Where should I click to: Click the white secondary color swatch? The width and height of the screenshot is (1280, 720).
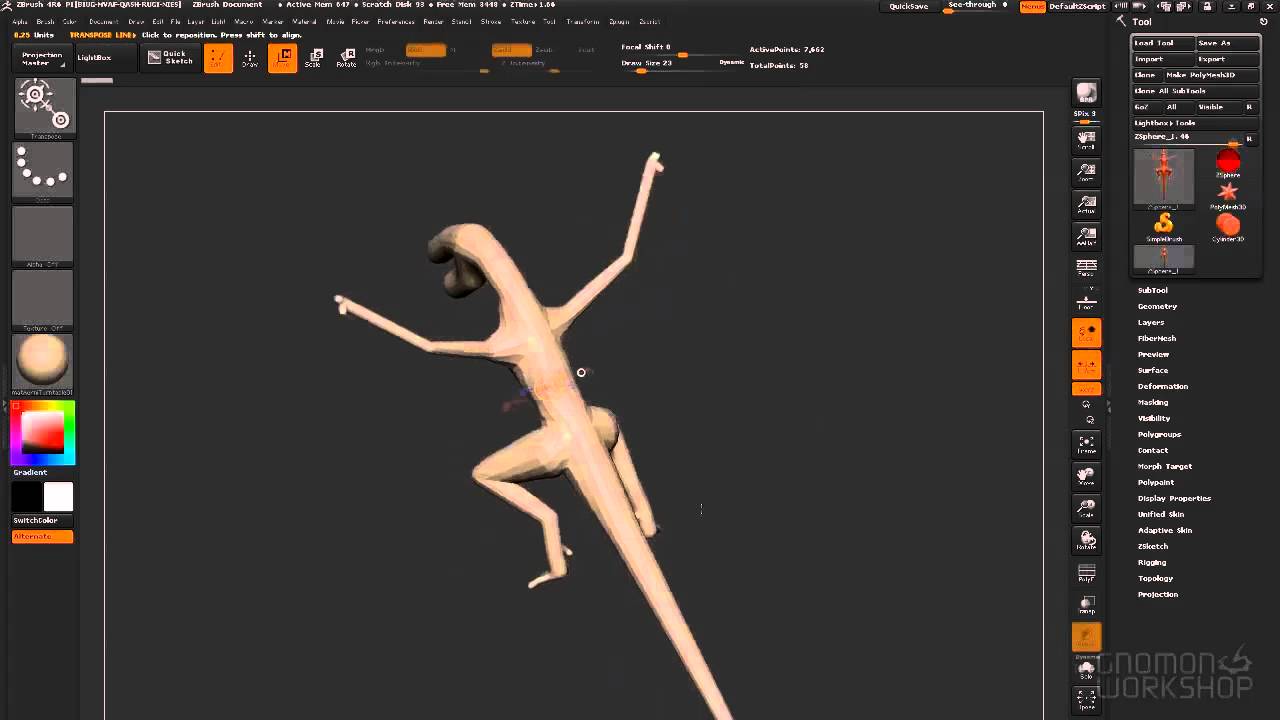point(58,497)
